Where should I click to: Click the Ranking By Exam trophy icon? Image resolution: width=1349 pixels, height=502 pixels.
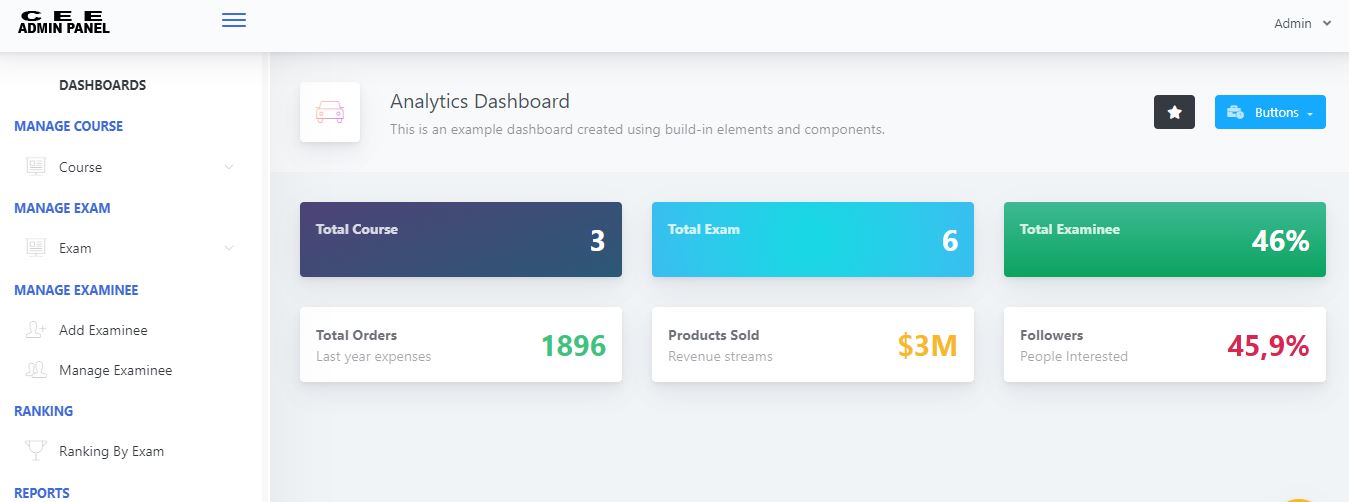36,451
